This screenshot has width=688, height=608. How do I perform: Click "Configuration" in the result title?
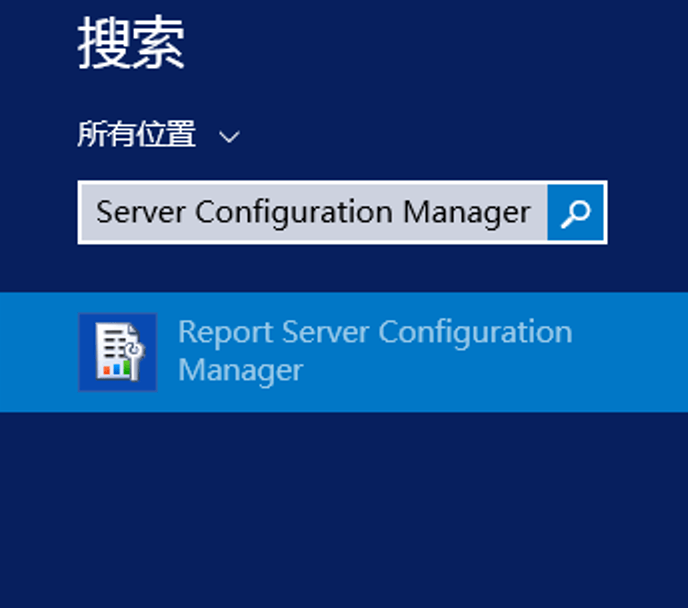tap(475, 333)
